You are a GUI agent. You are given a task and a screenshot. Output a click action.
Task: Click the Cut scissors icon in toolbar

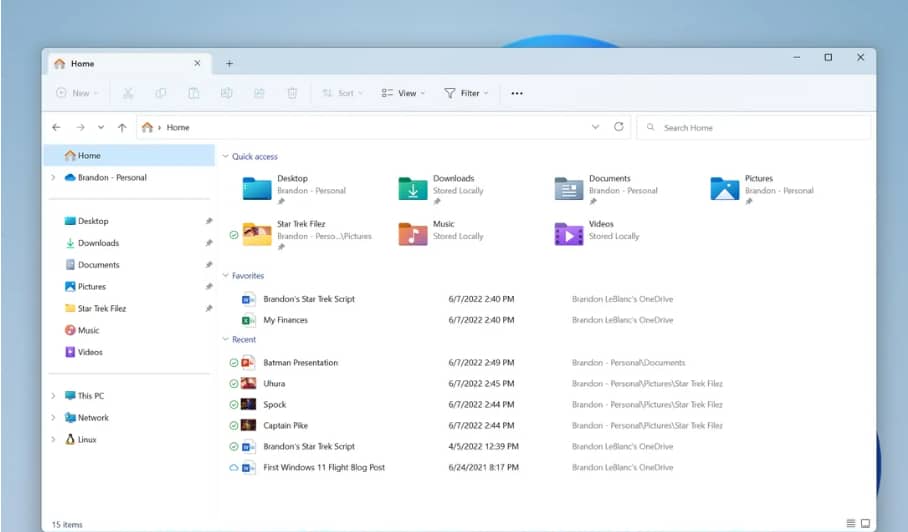point(128,93)
